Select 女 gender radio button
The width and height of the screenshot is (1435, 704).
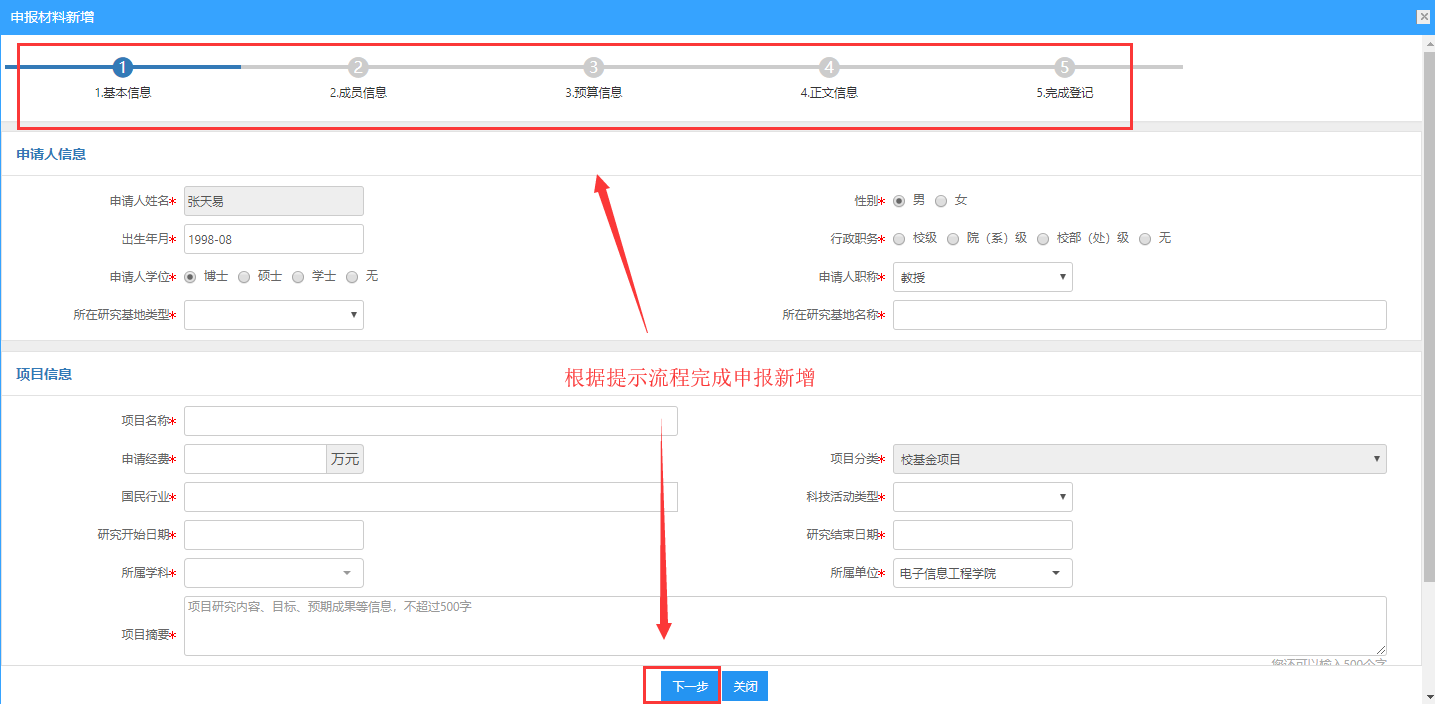[941, 201]
